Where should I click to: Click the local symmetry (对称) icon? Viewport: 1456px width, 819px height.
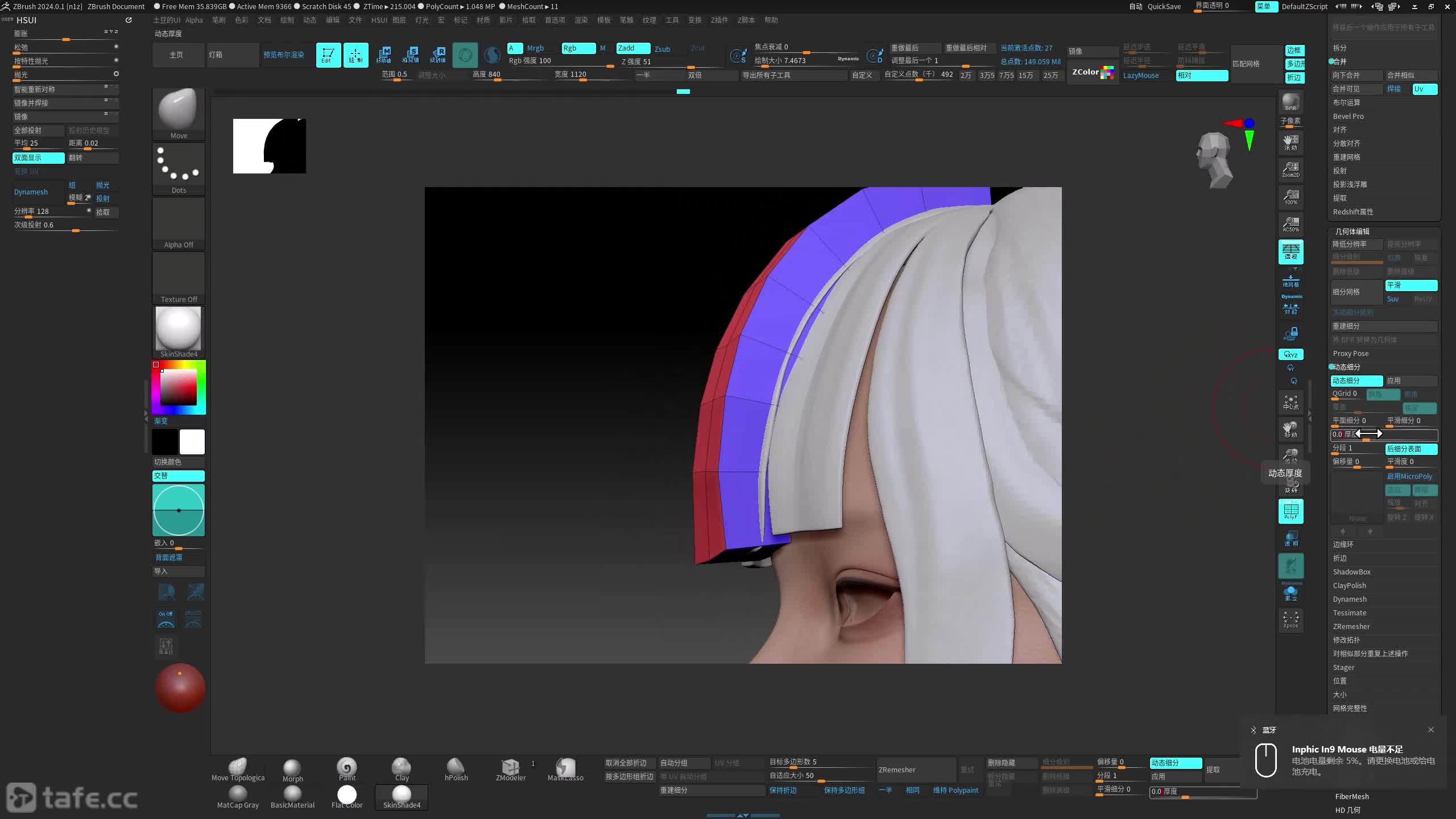tap(1290, 308)
